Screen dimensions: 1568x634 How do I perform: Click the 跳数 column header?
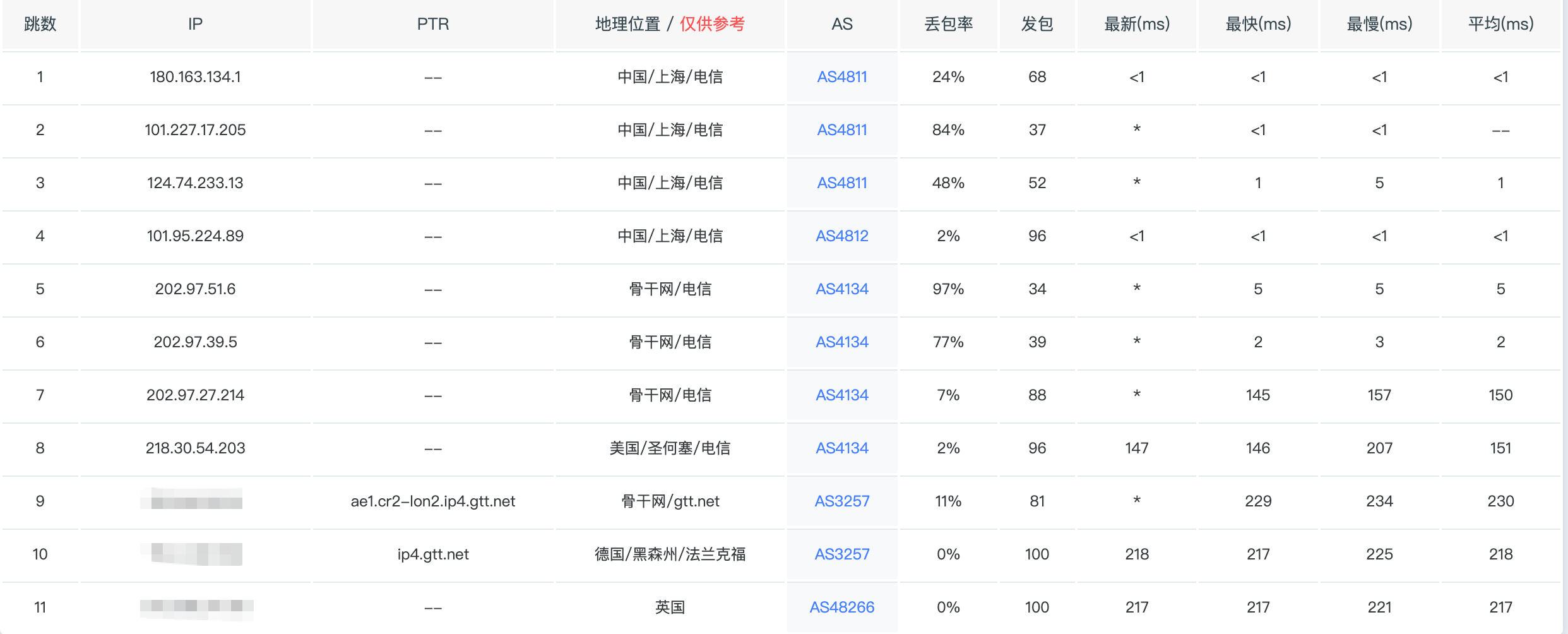point(40,24)
